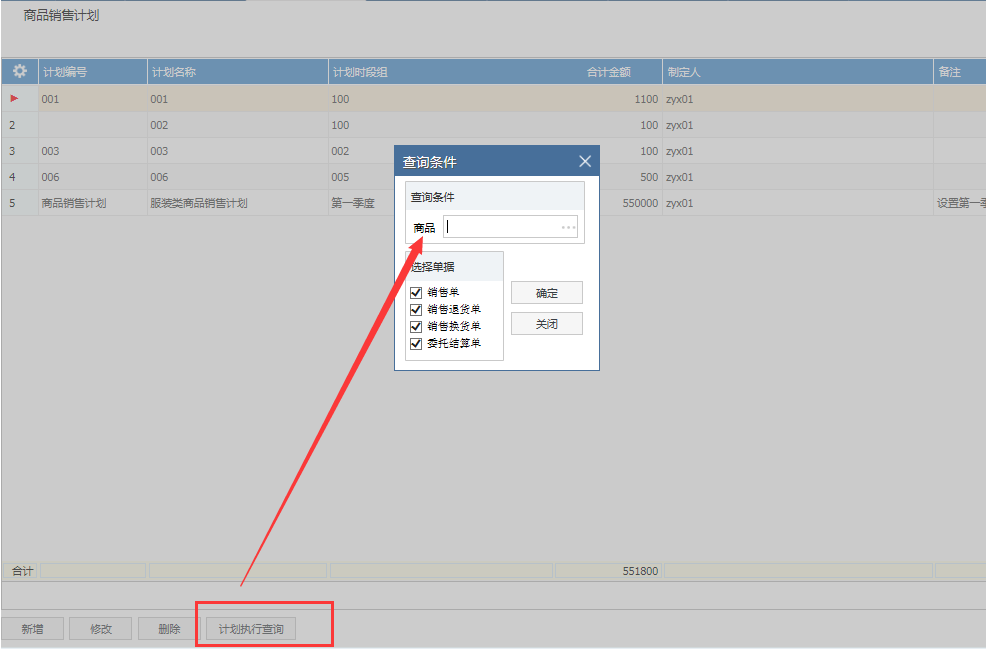Close the 查询条件 dialog
The height and width of the screenshot is (649, 986).
pos(585,162)
